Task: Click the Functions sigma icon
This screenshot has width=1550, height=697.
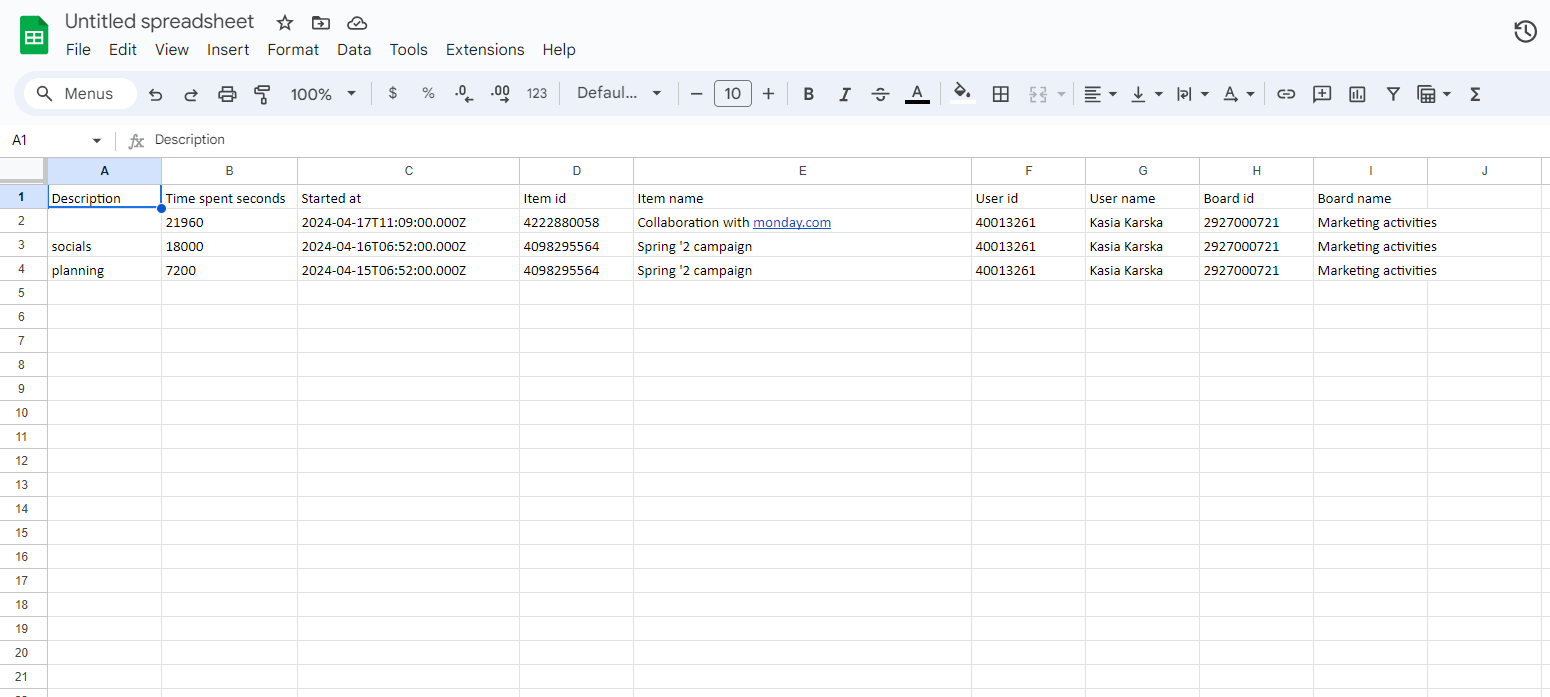Action: (1475, 93)
